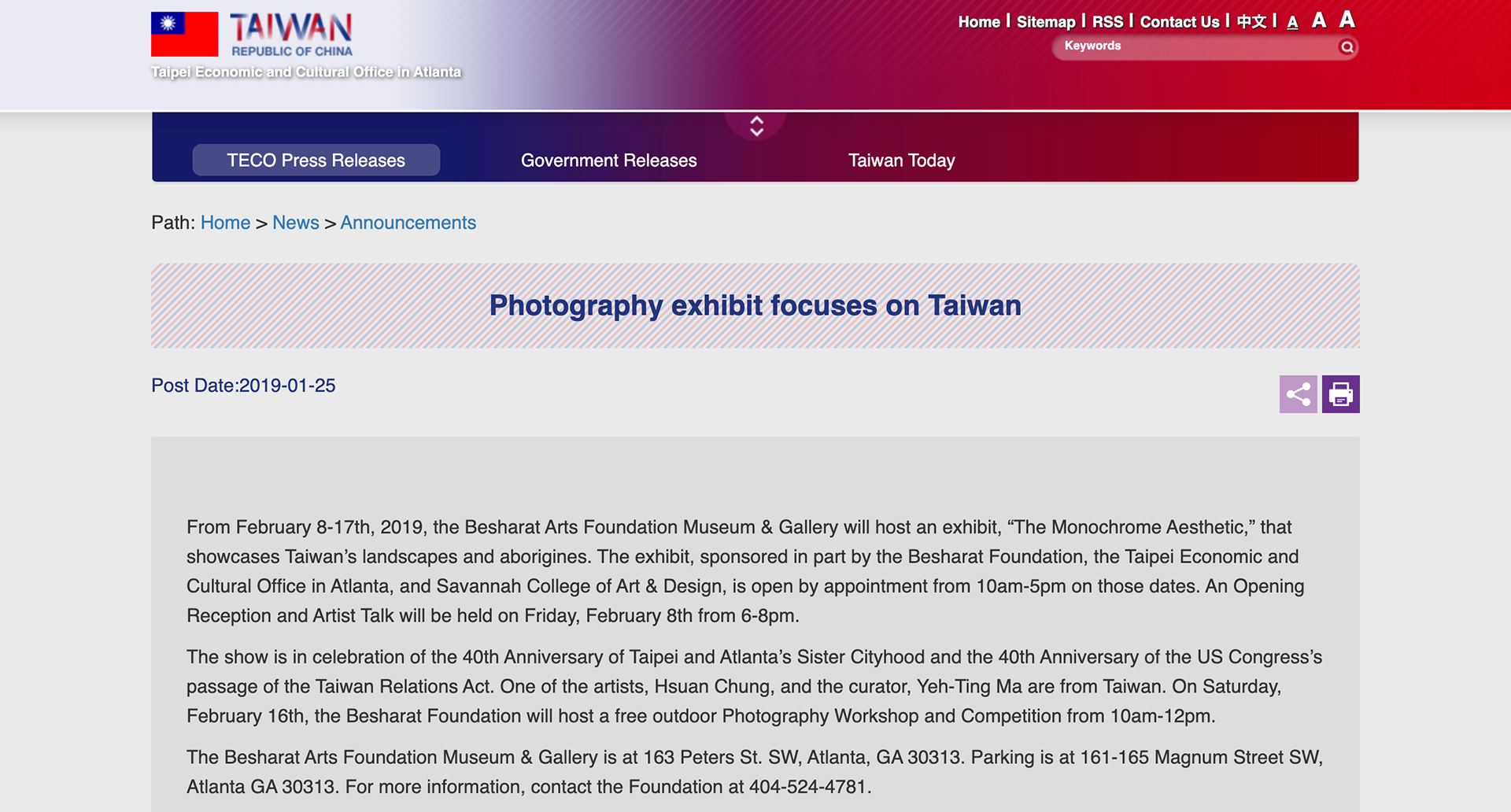Image resolution: width=1511 pixels, height=812 pixels.
Task: Select the large font size A
Action: (x=1347, y=19)
